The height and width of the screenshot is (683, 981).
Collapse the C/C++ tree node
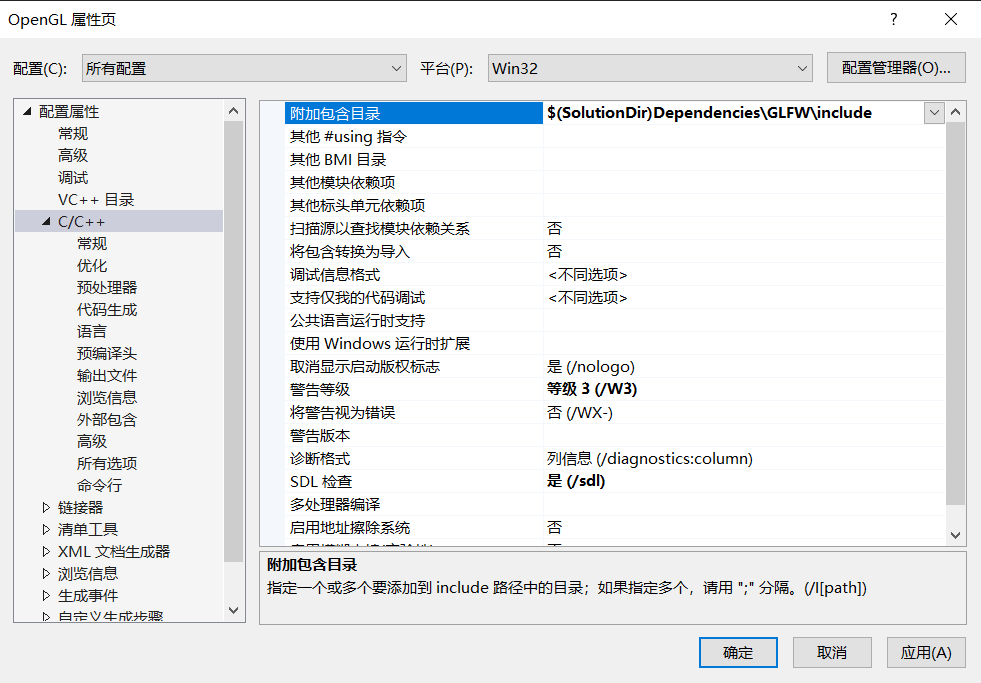pos(46,222)
